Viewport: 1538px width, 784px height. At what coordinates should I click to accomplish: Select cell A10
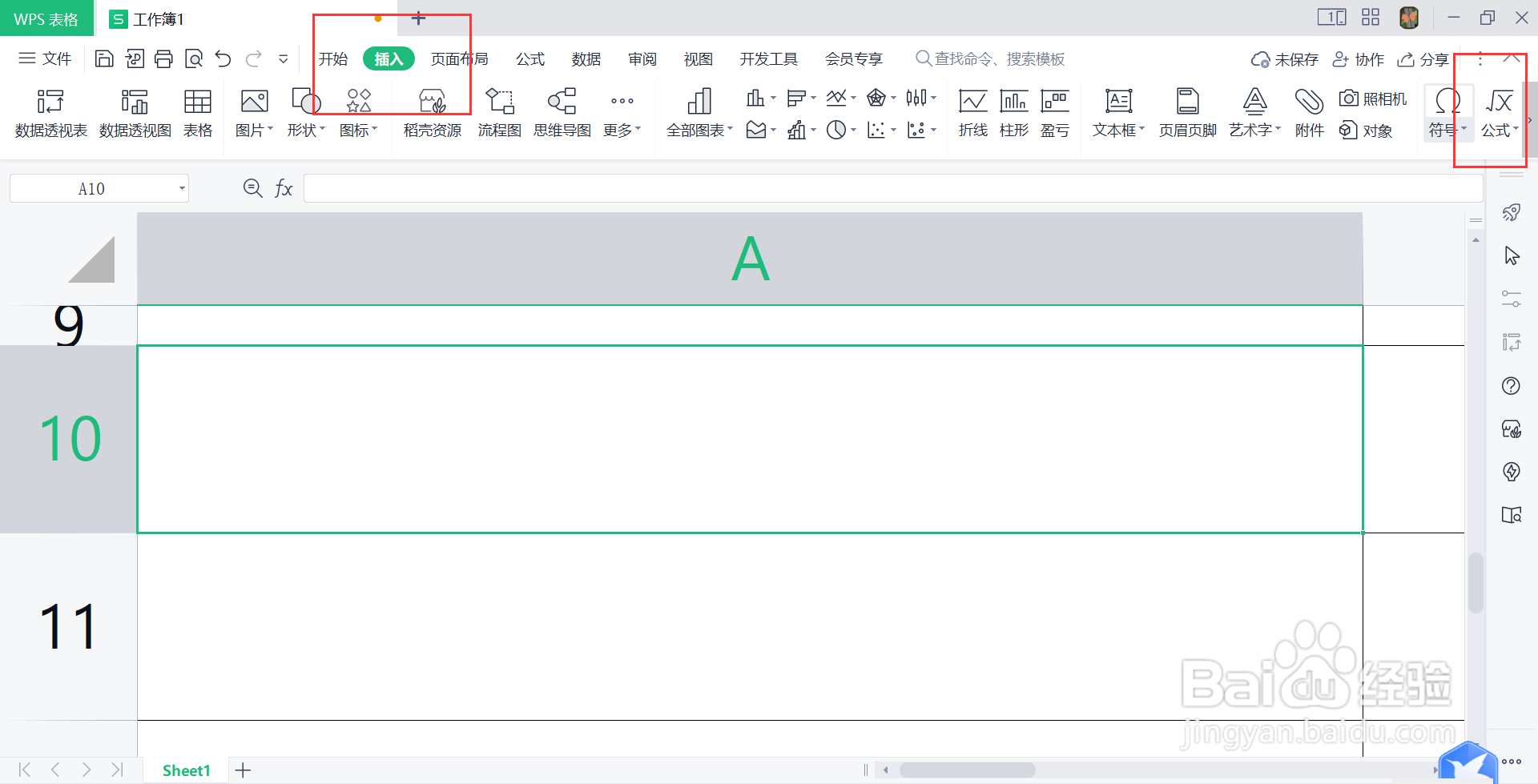coord(750,439)
